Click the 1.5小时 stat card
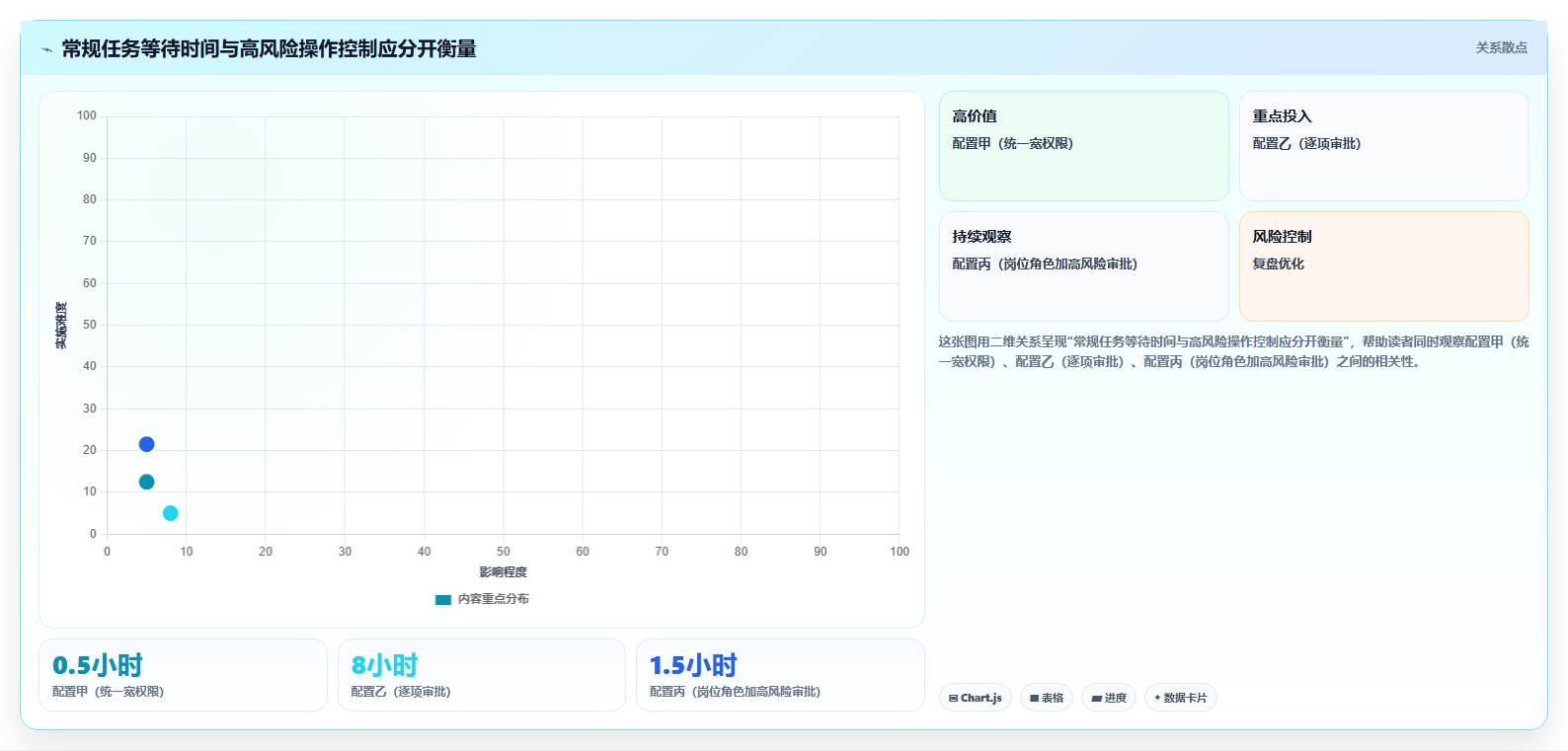Image resolution: width=1568 pixels, height=751 pixels. point(780,675)
